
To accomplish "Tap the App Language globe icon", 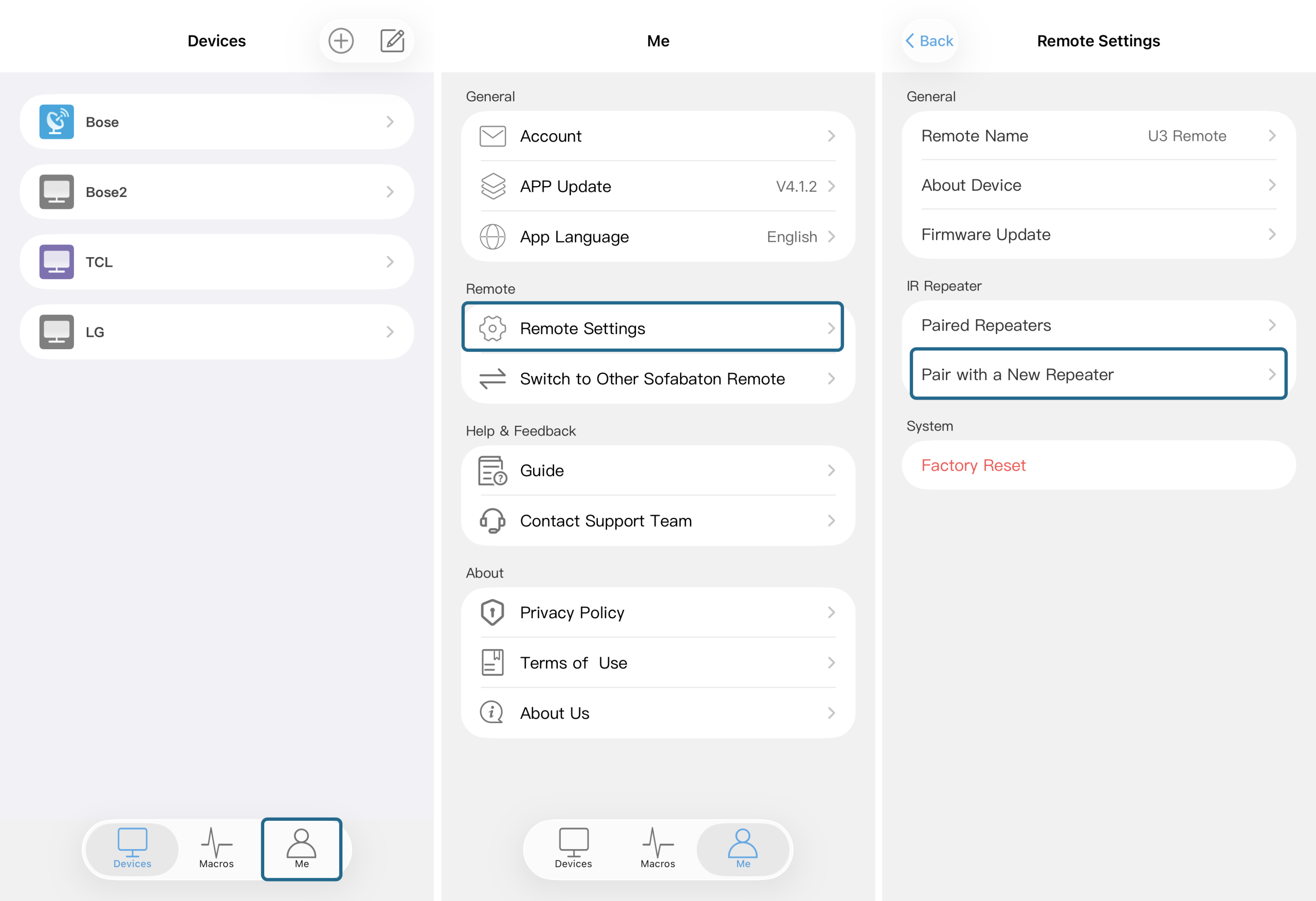I will tap(492, 237).
